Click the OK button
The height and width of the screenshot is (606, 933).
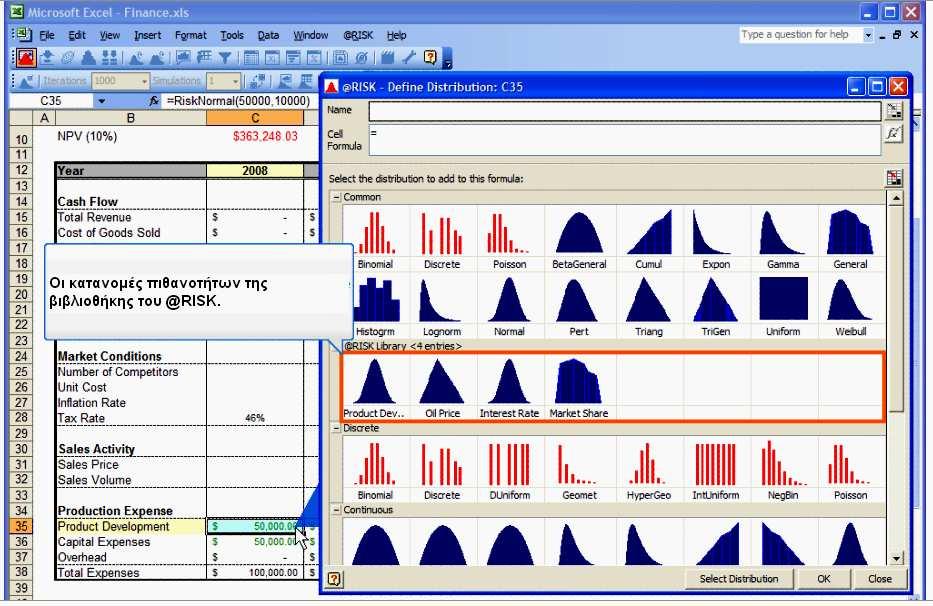pyautogui.click(x=824, y=579)
